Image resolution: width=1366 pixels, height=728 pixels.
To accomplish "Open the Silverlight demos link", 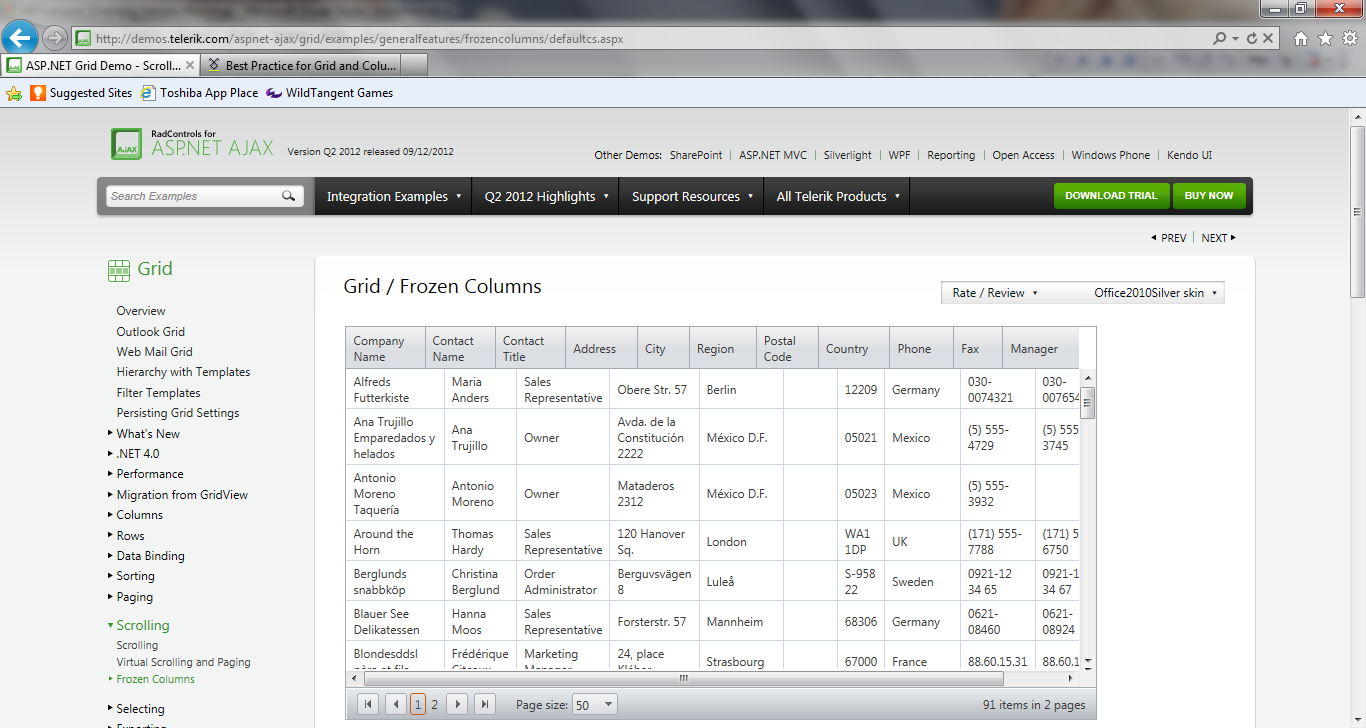I will click(848, 155).
